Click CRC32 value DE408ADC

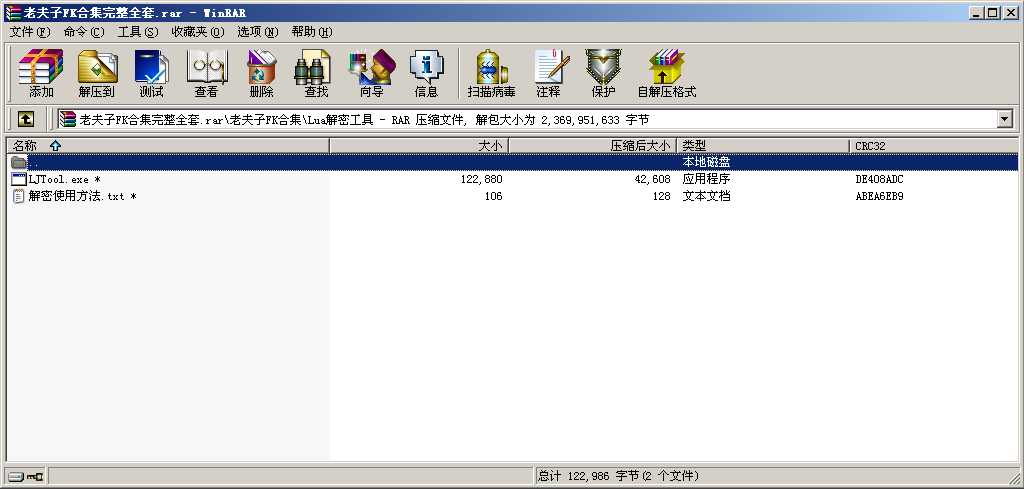point(880,179)
